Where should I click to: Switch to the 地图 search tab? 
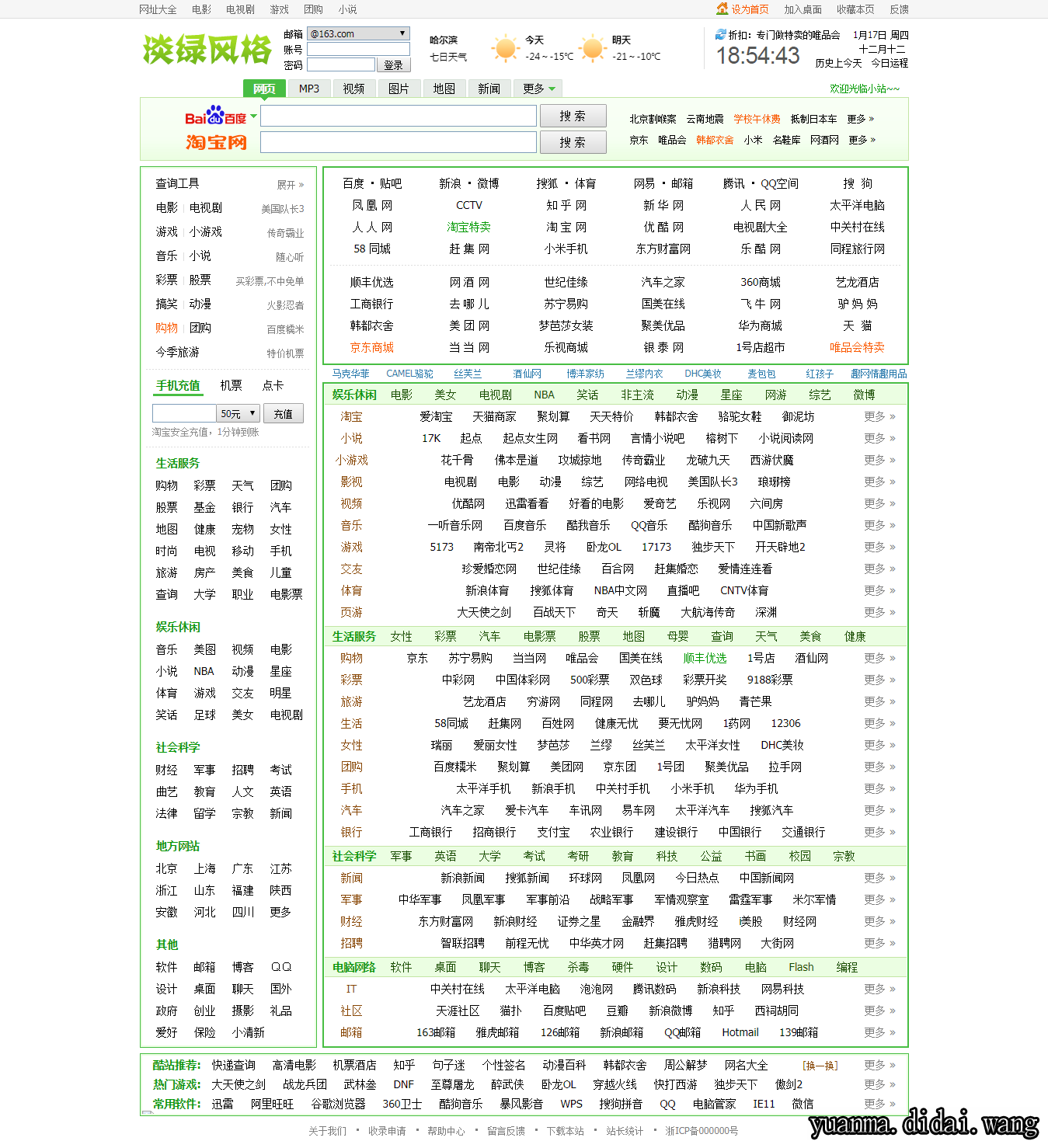(444, 89)
